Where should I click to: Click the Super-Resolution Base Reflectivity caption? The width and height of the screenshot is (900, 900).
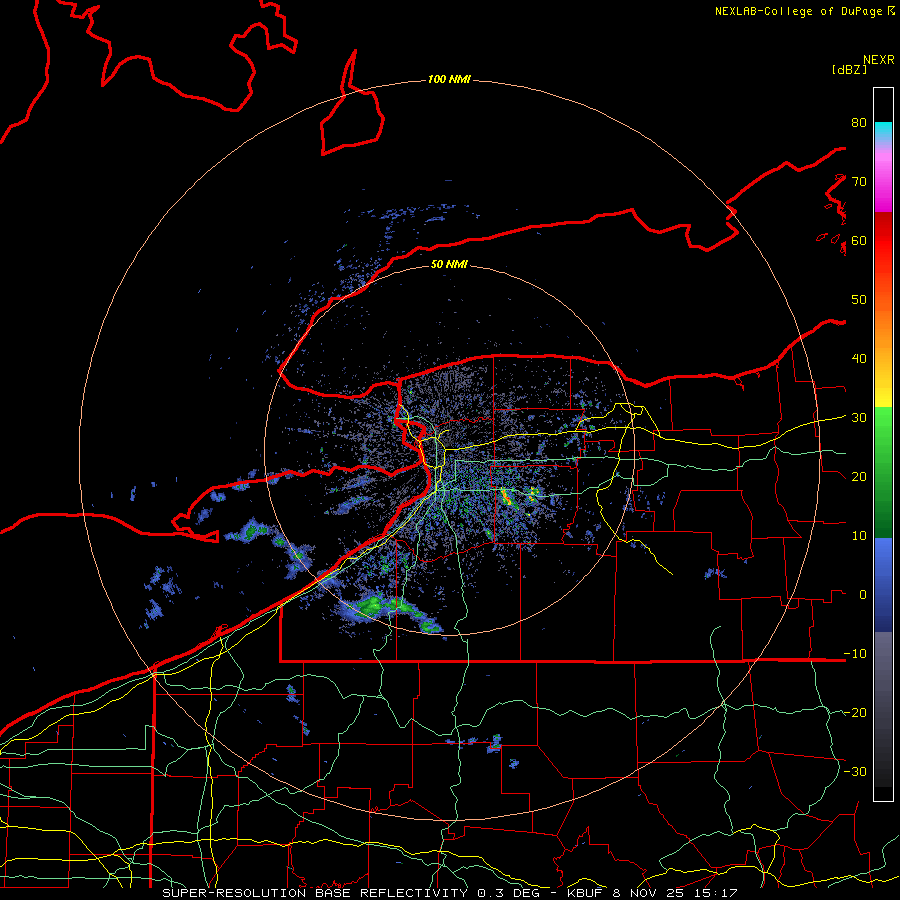pyautogui.click(x=449, y=893)
